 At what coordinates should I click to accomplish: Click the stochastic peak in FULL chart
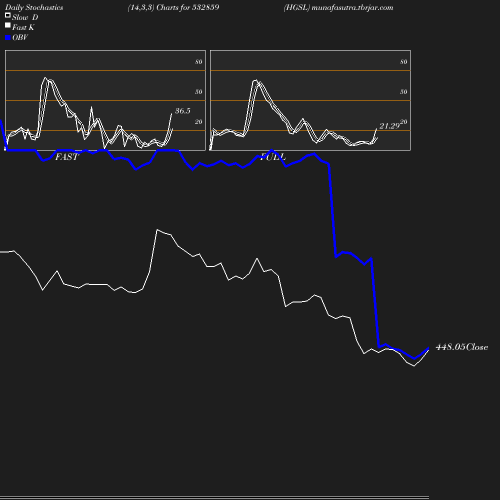(255, 81)
